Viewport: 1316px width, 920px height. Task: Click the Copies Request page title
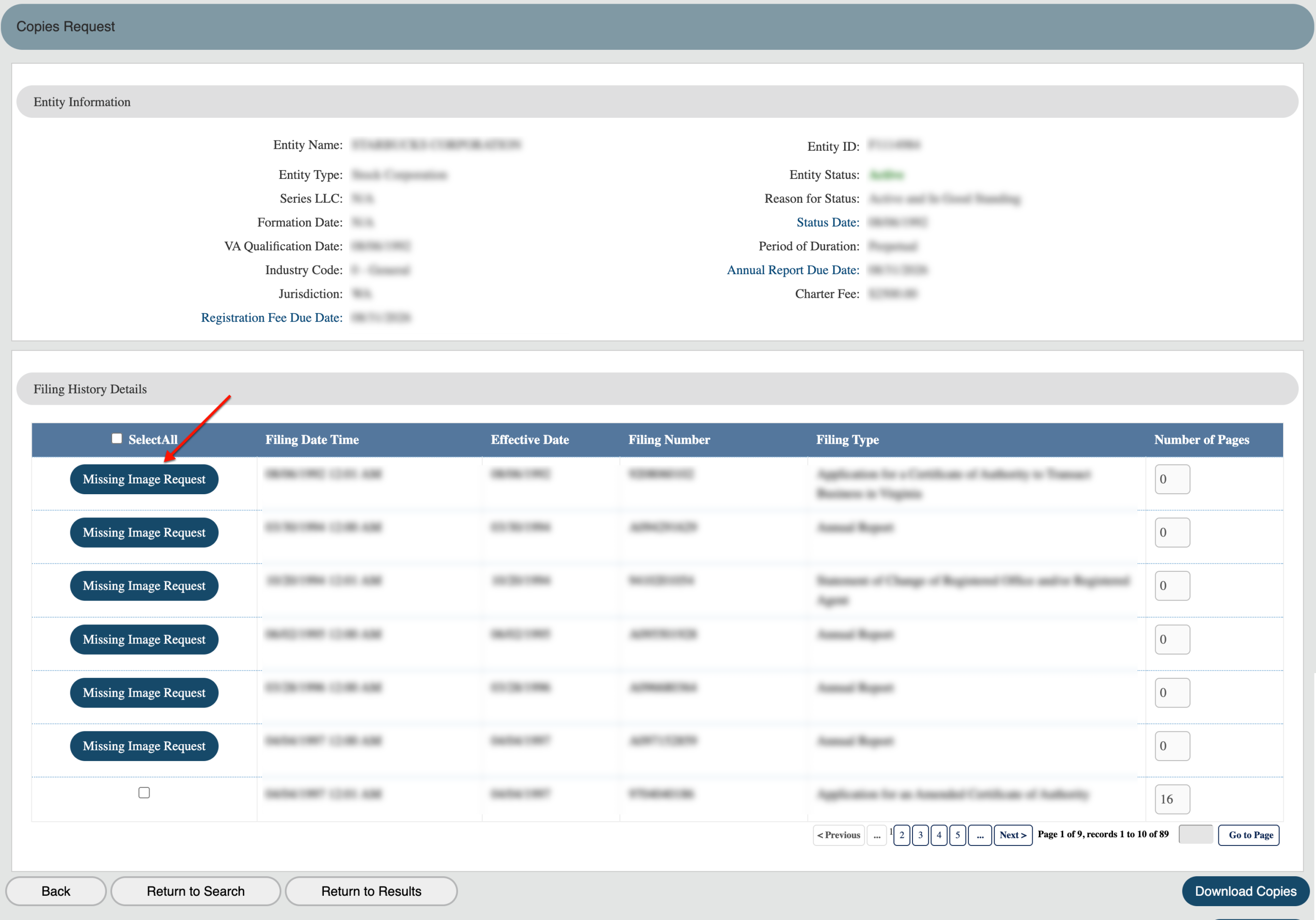pos(65,26)
